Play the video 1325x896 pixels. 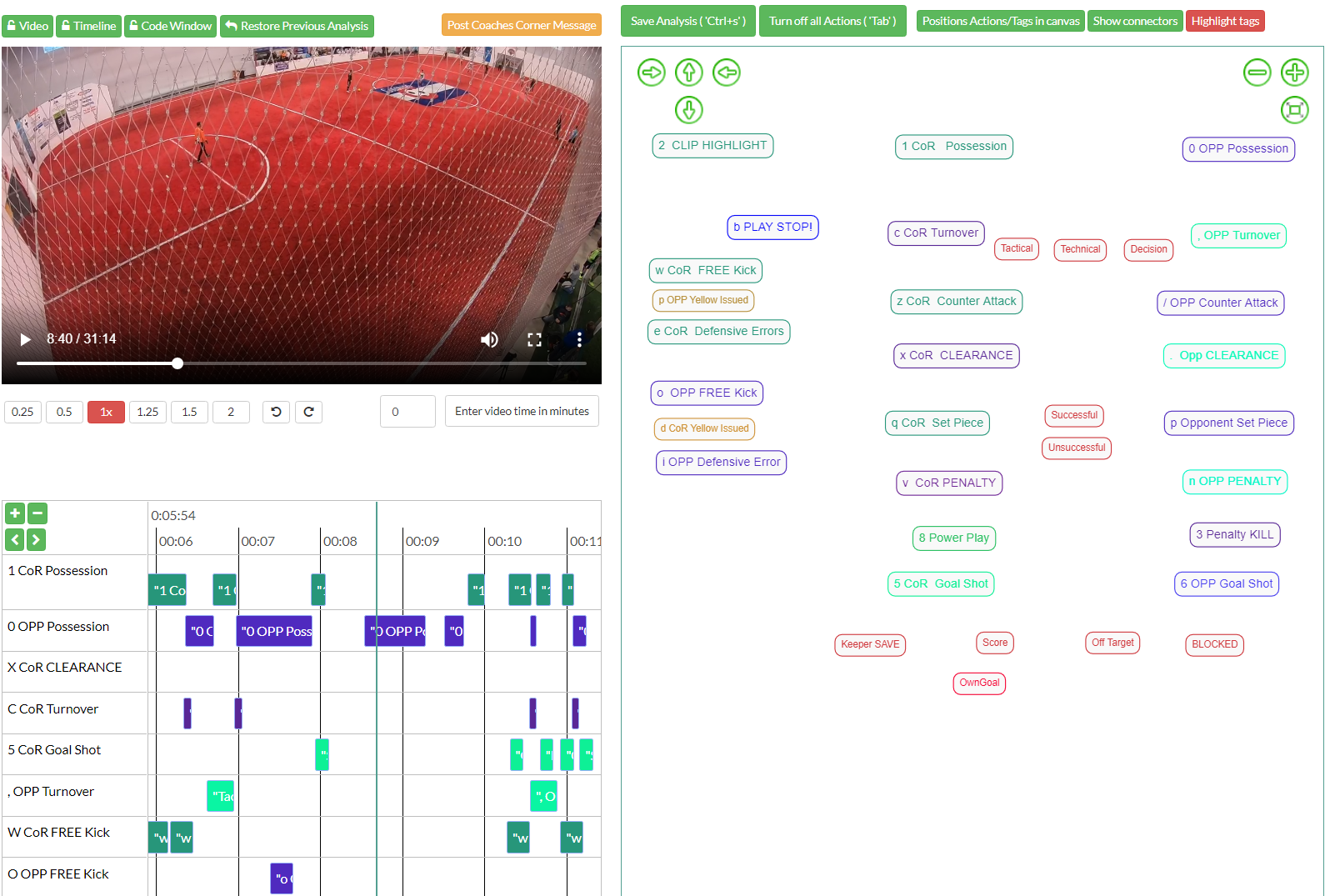pos(26,339)
